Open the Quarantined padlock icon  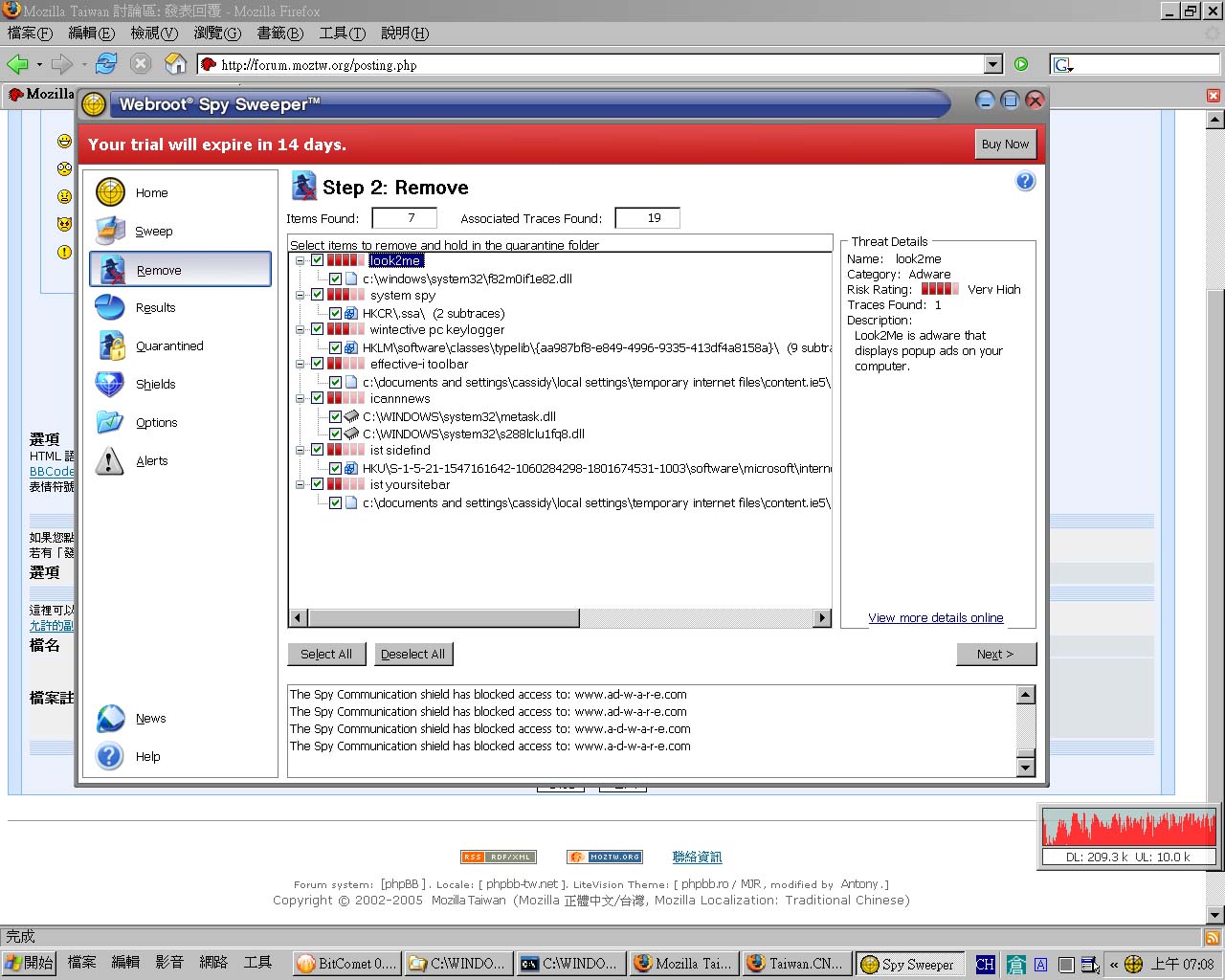tap(110, 345)
